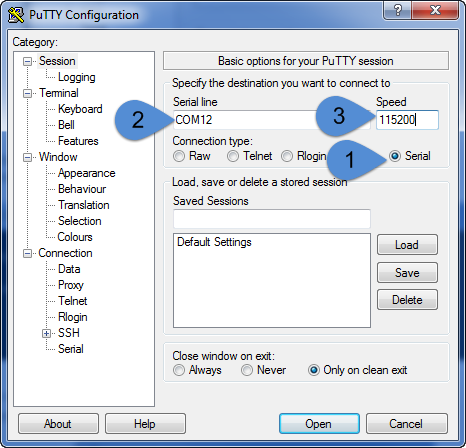Click the title bar help question-mark button
The width and height of the screenshot is (466, 448).
coord(397,10)
